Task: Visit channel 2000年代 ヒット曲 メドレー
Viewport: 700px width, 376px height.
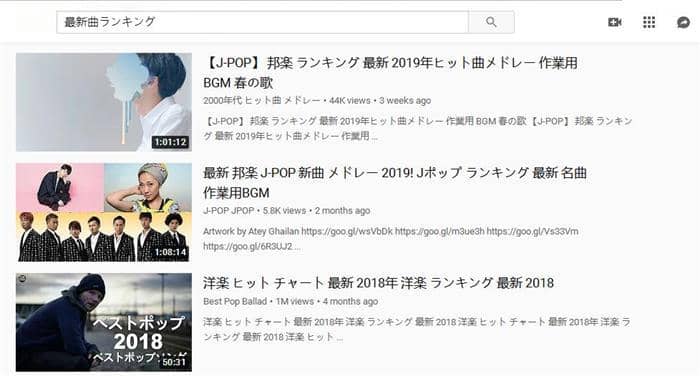Action: tap(262, 100)
